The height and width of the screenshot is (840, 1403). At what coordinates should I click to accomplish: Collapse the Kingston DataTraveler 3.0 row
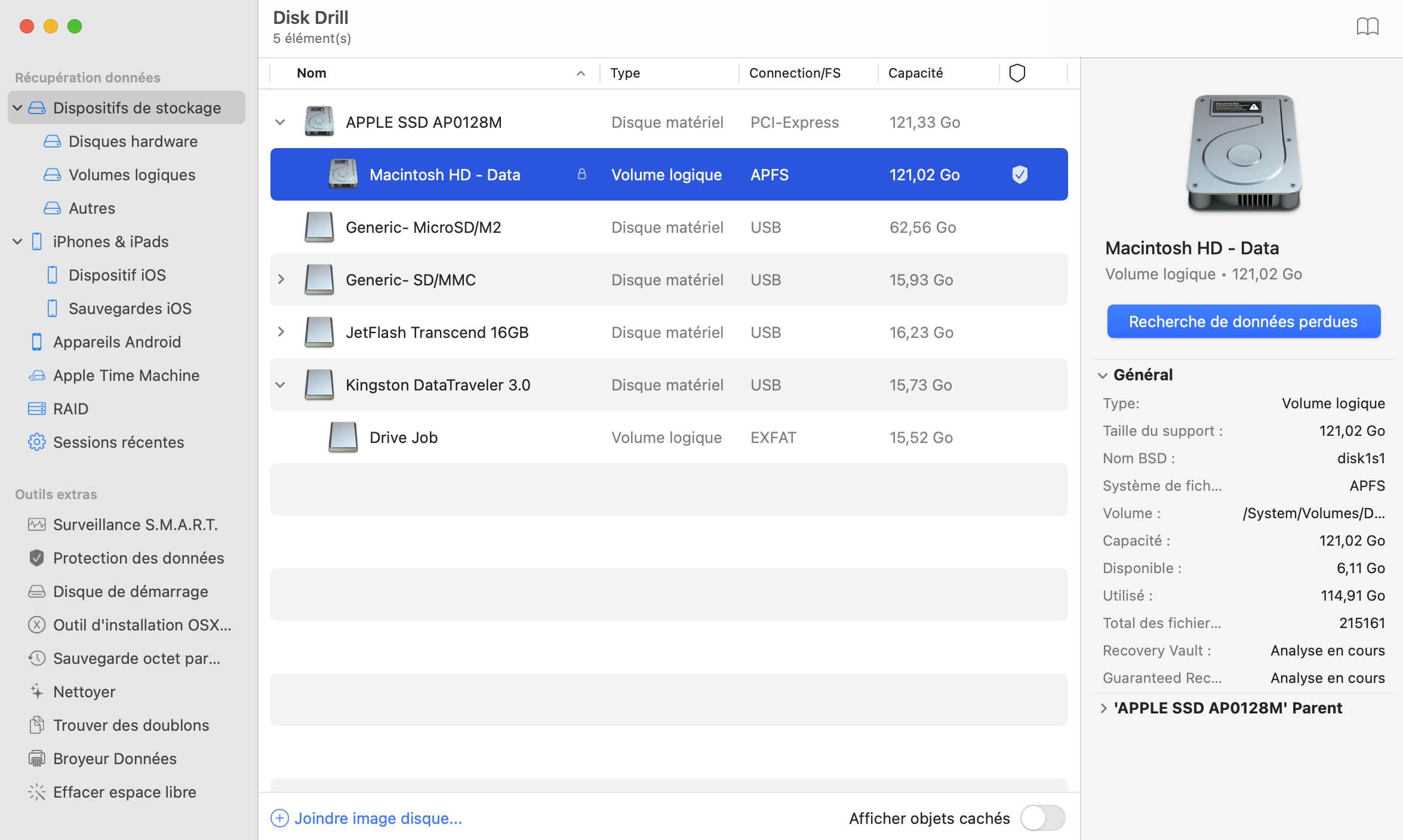click(280, 384)
